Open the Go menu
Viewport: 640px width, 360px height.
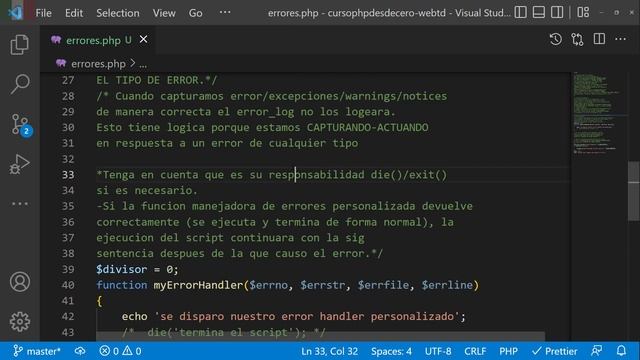196,13
